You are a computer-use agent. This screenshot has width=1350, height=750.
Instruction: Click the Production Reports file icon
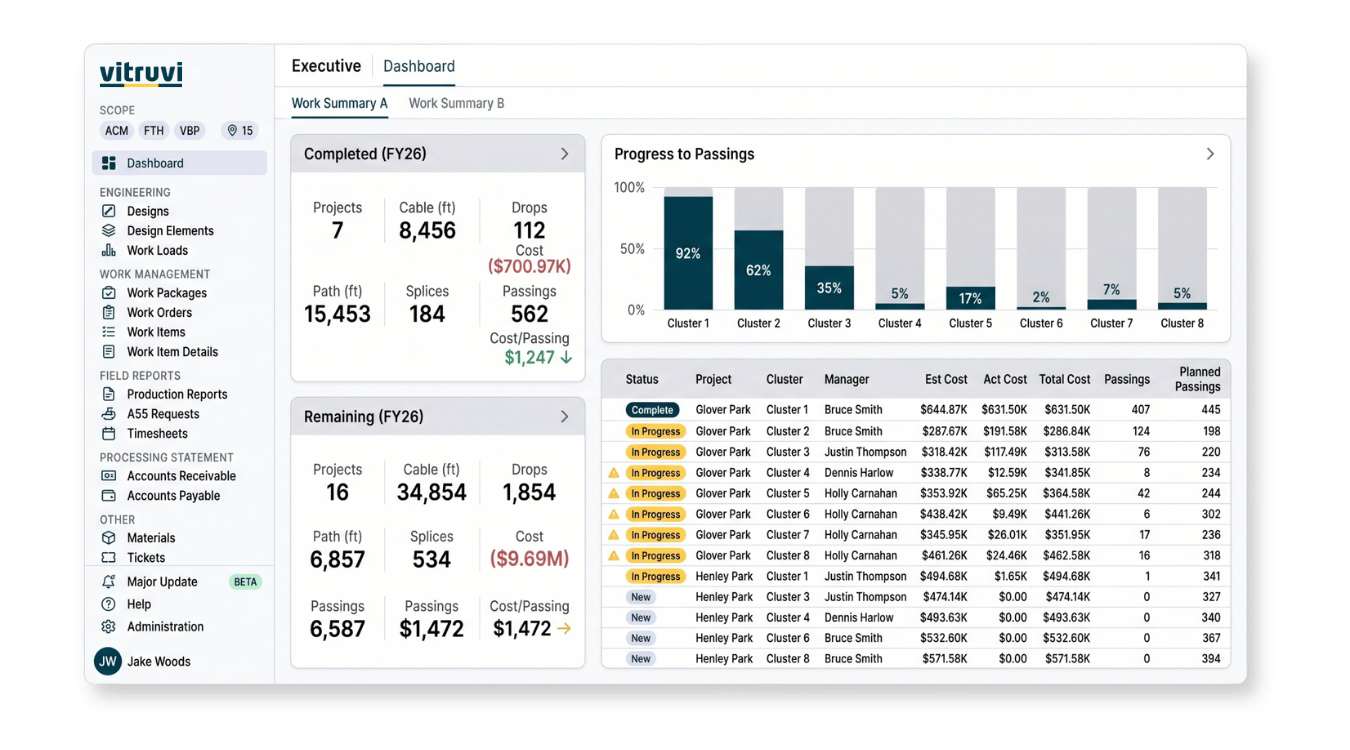(109, 394)
